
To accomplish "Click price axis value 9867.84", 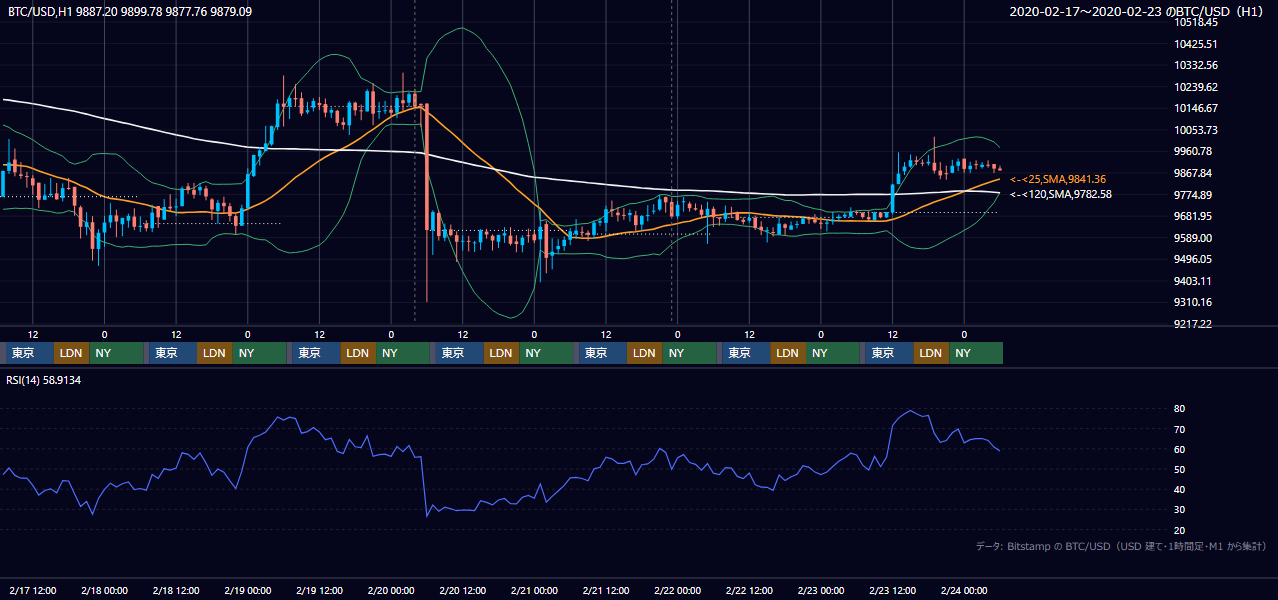I will tap(1193, 173).
